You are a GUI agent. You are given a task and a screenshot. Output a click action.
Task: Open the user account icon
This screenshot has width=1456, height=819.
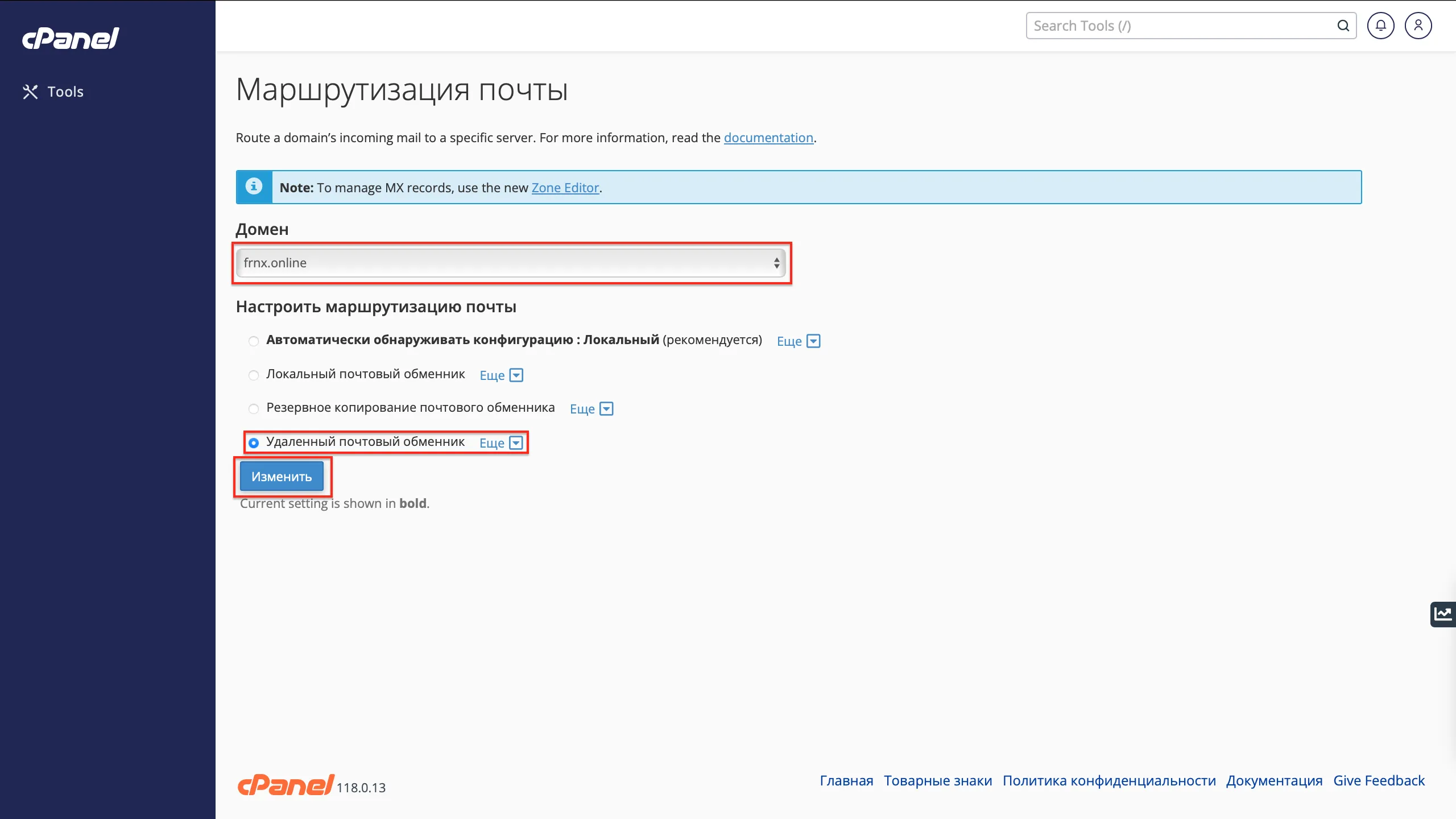pyautogui.click(x=1418, y=26)
